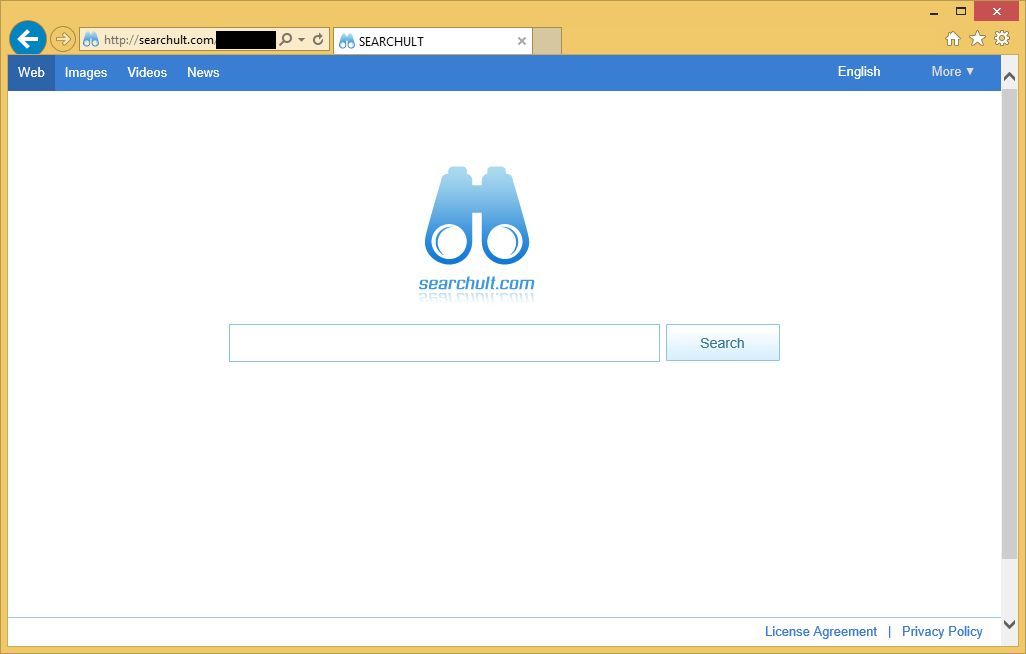The height and width of the screenshot is (654, 1026).
Task: Close the SEARCHULT tab
Action: point(522,41)
